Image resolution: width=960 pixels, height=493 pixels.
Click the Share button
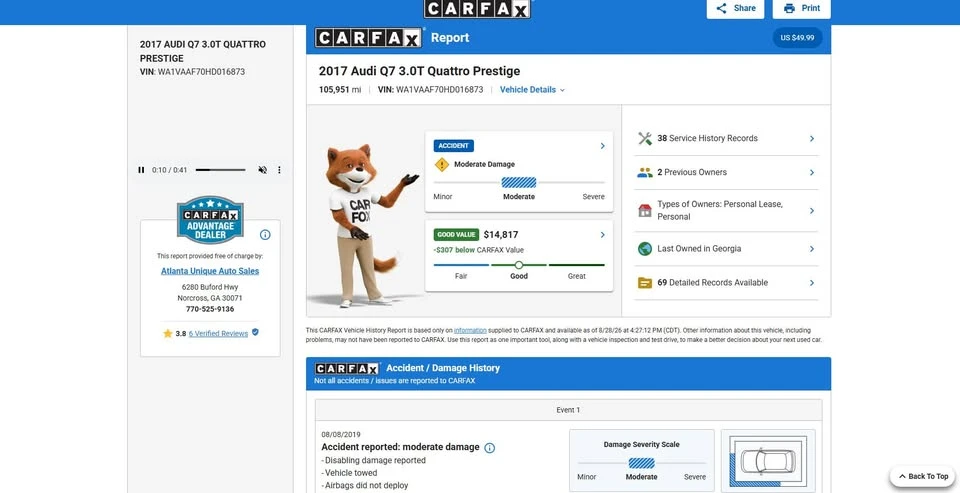coord(735,8)
